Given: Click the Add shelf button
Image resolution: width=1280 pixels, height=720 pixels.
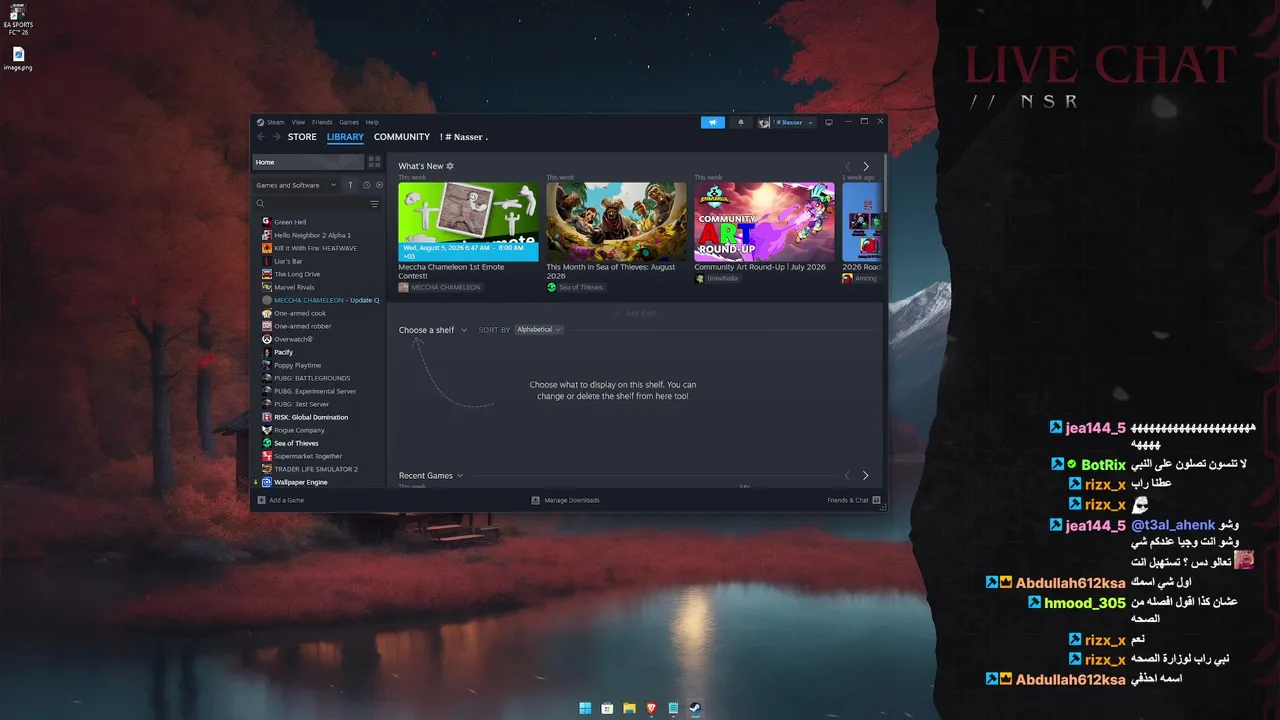Looking at the screenshot, I should pyautogui.click(x=635, y=313).
